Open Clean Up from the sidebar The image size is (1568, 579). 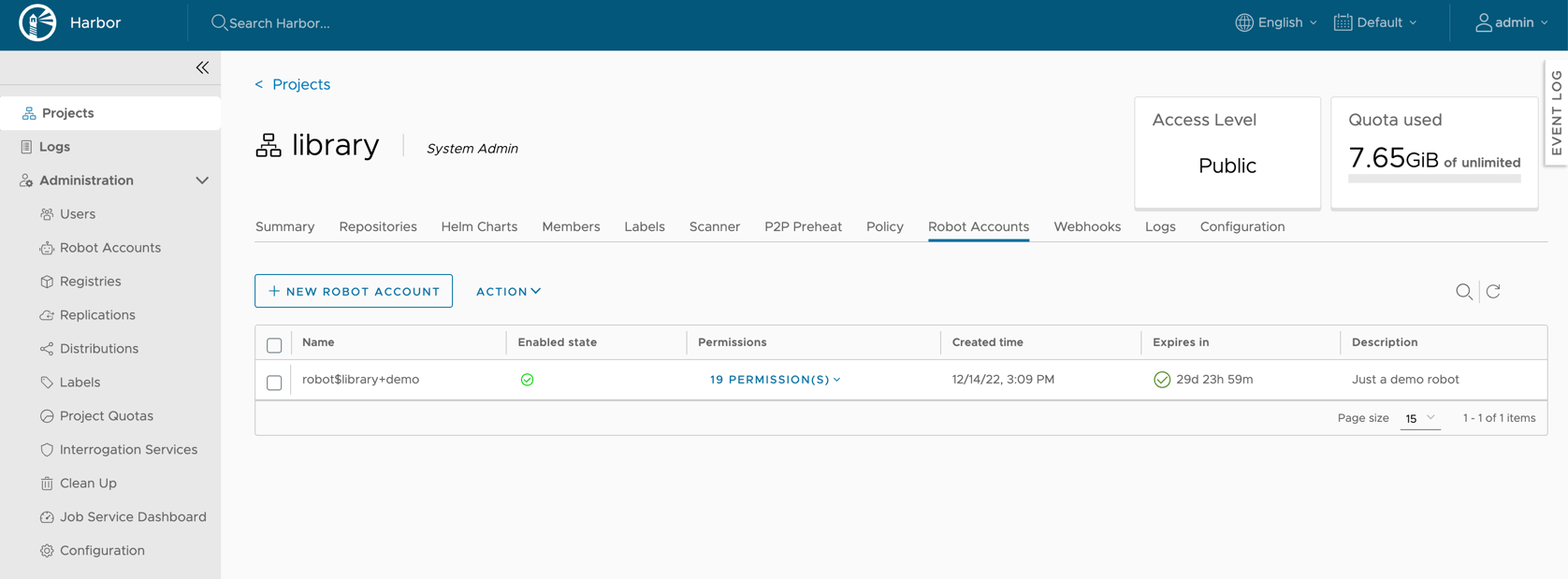click(x=88, y=484)
